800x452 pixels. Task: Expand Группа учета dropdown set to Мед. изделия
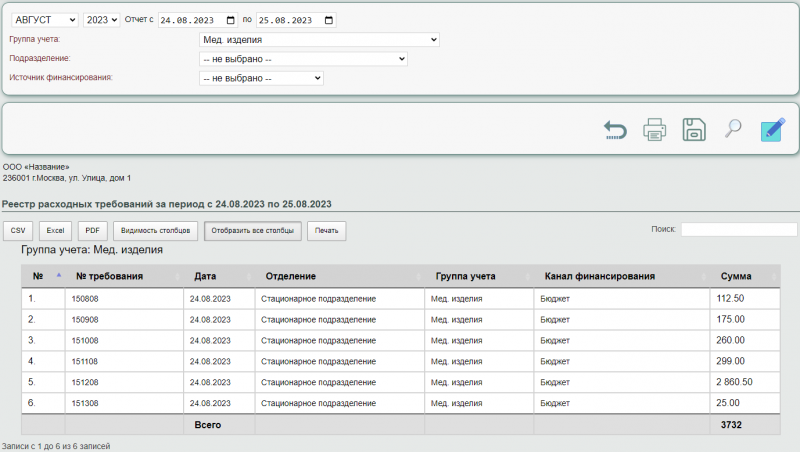(x=319, y=40)
